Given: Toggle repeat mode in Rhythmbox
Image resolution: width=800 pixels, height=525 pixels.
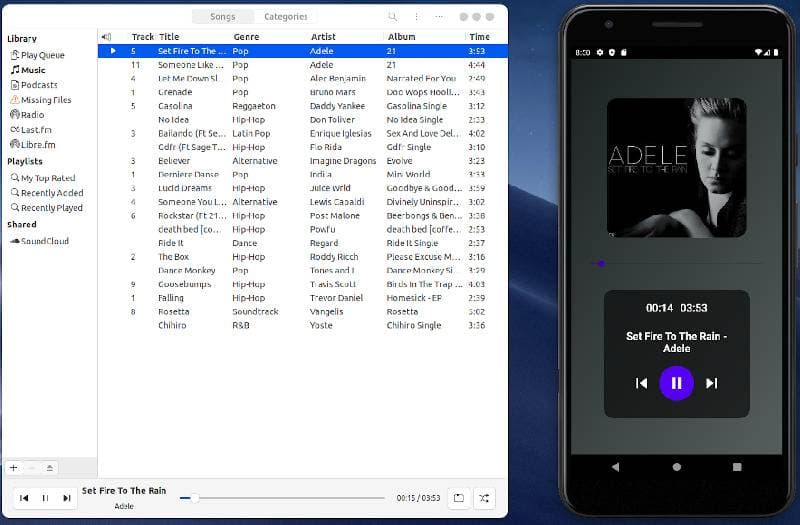Looking at the screenshot, I should pyautogui.click(x=459, y=498).
